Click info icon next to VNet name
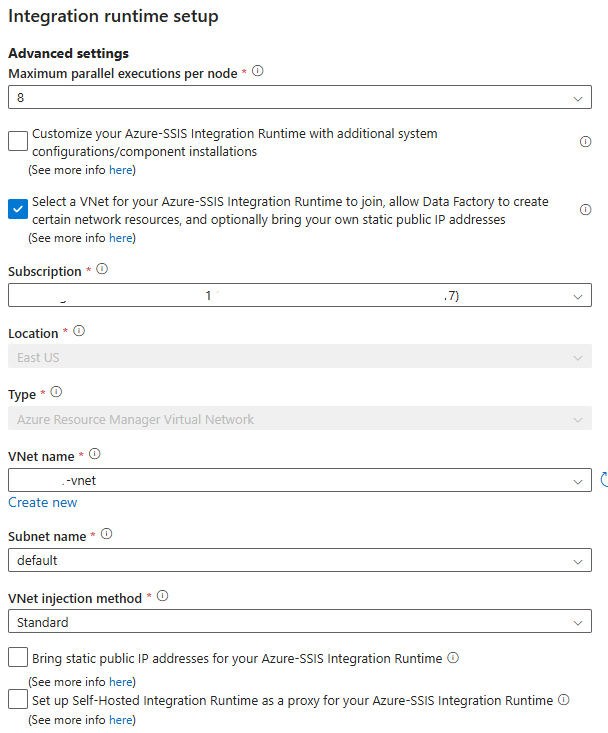Image resolution: width=608 pixels, height=733 pixels. tap(95, 454)
